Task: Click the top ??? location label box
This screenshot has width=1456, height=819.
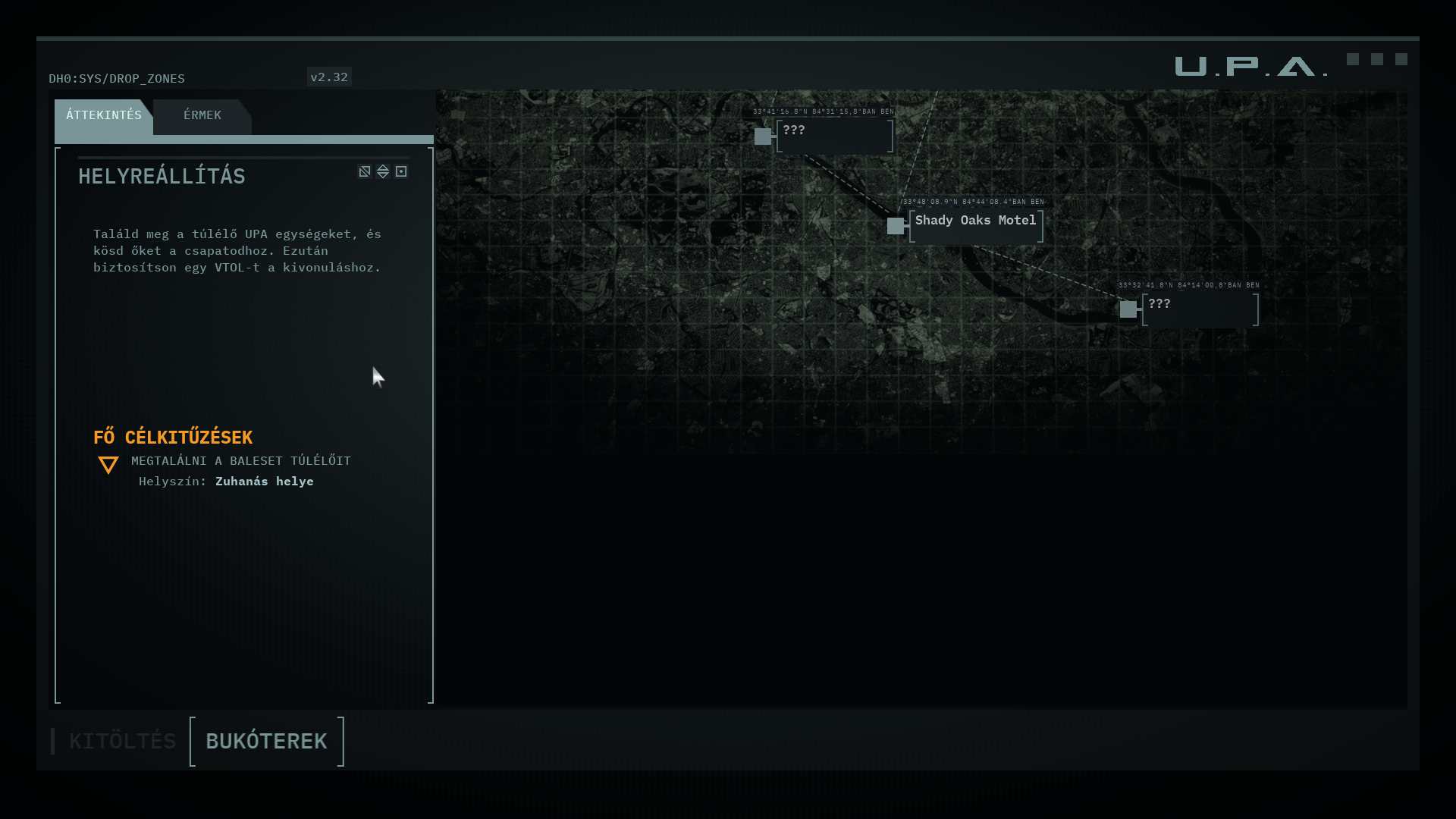Action: 835,136
